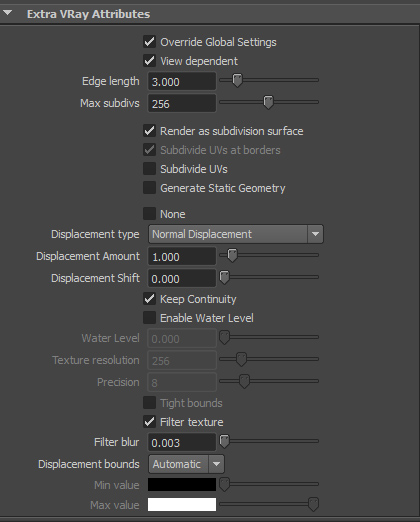Click the Max value slider handle

313,504
